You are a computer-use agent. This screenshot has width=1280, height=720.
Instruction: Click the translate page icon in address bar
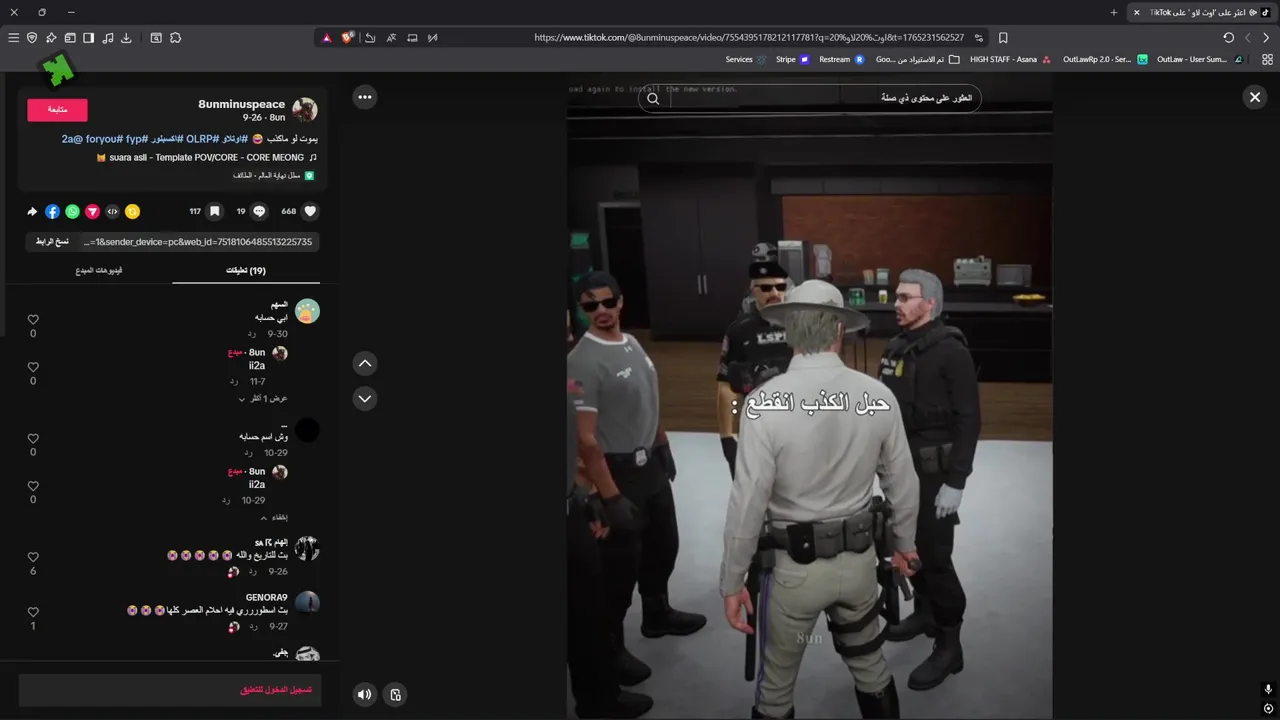[391, 38]
